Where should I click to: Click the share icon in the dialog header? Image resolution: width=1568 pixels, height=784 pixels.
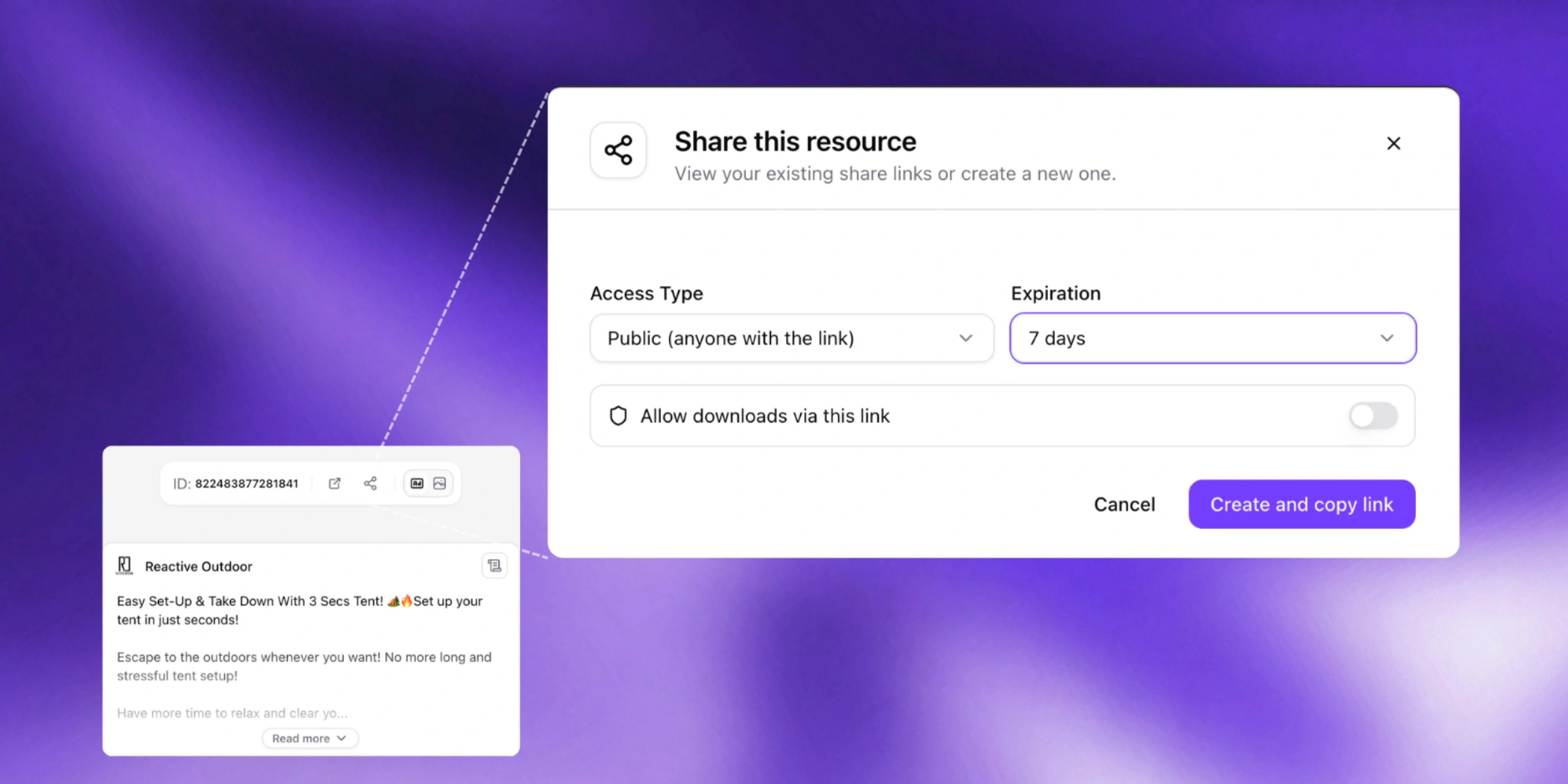[618, 150]
